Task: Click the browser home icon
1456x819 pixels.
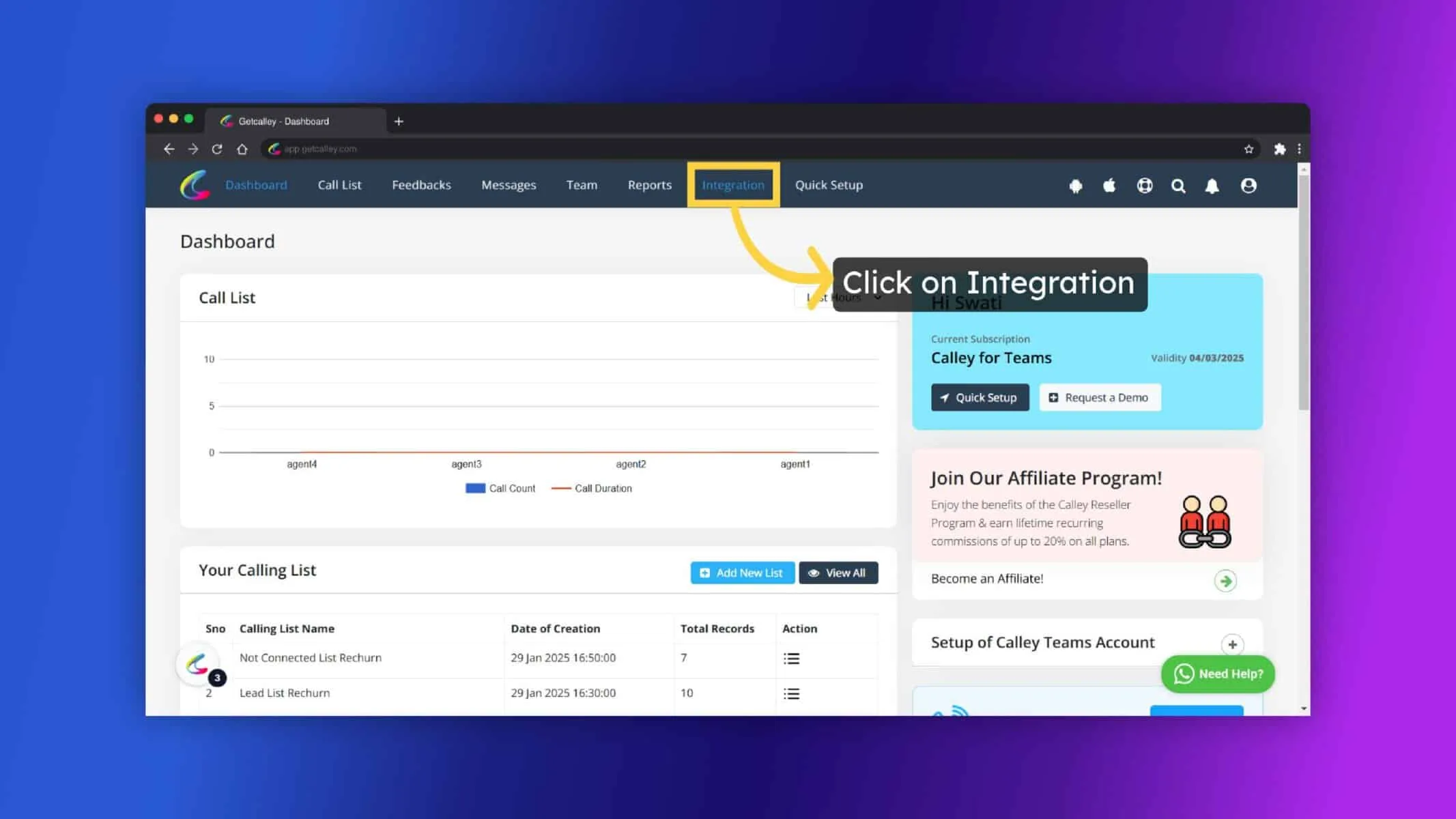Action: tap(242, 149)
